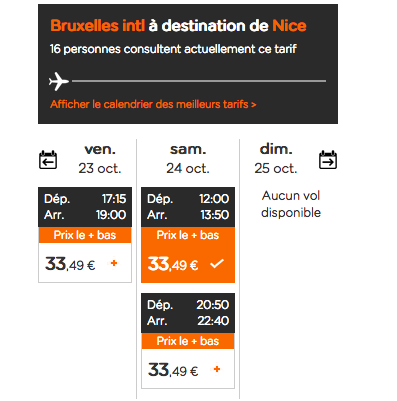
Task: Click the 17:15 departure time header
Action: point(85,207)
